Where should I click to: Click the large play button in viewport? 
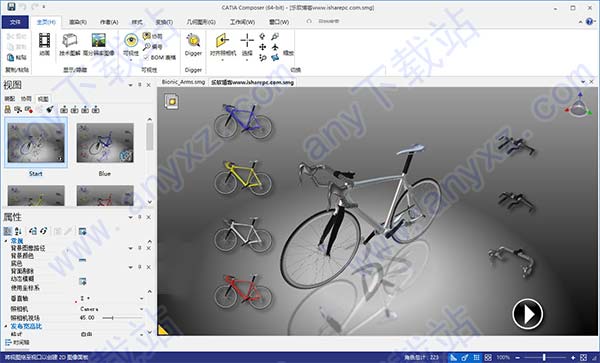tap(527, 314)
